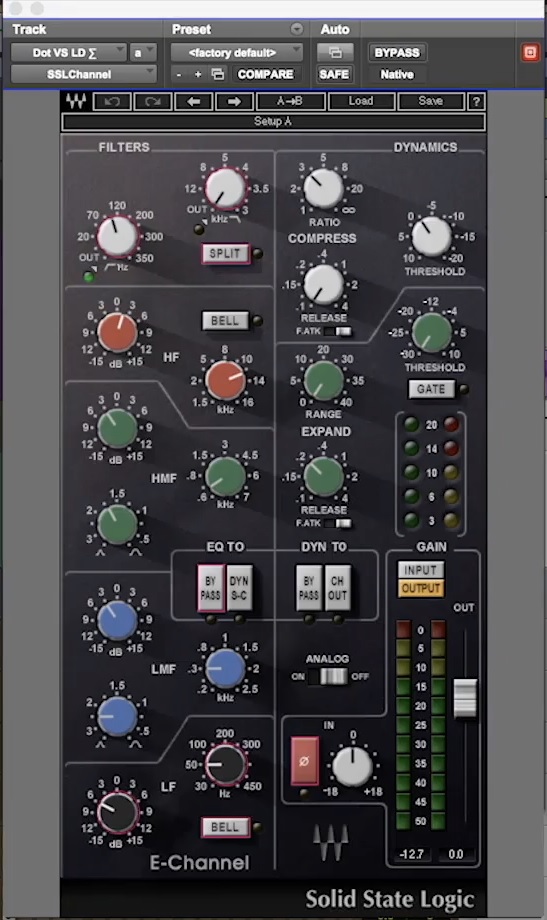The height and width of the screenshot is (920, 547).
Task: Click the LF frequency black Hz knob
Action: [225, 765]
